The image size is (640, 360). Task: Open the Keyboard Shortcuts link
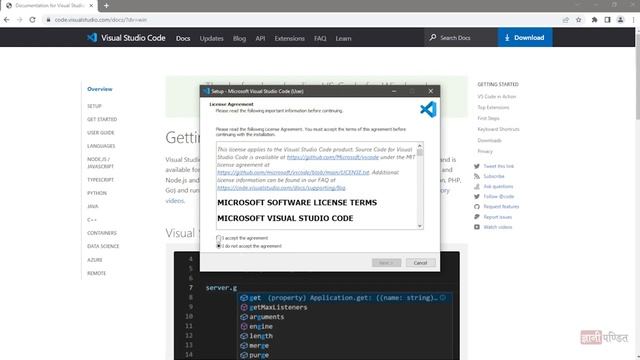click(498, 129)
